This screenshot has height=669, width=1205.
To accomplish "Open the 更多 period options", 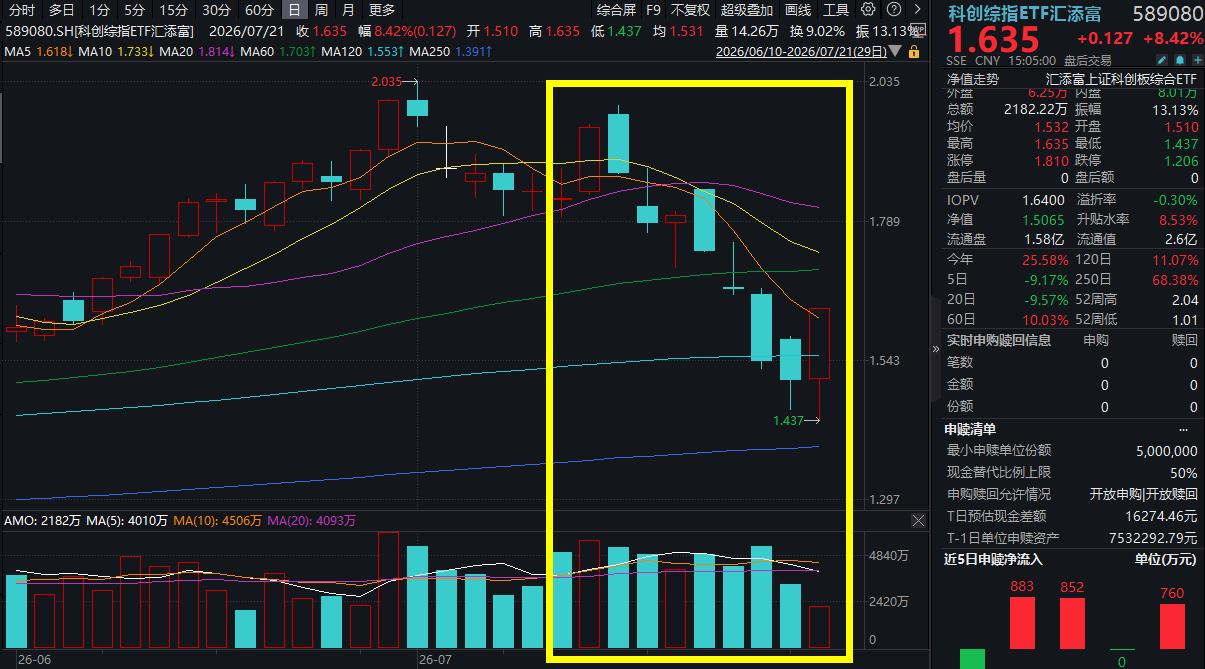I will (383, 10).
